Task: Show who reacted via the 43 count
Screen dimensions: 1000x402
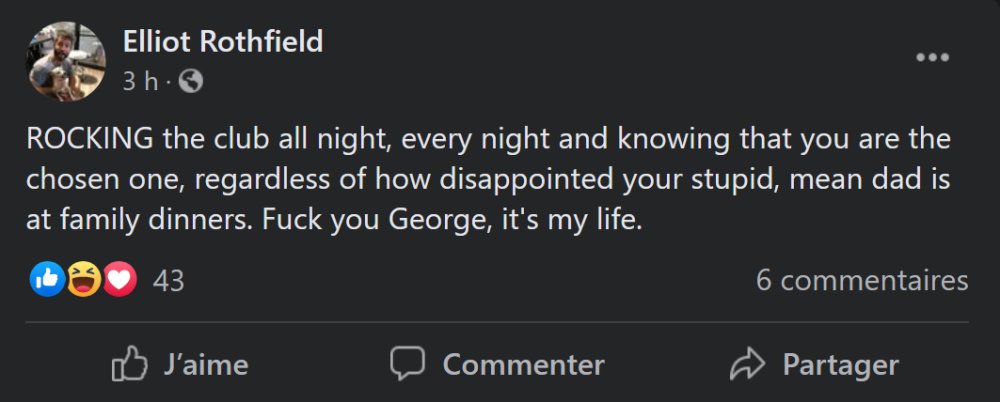Action: point(168,281)
